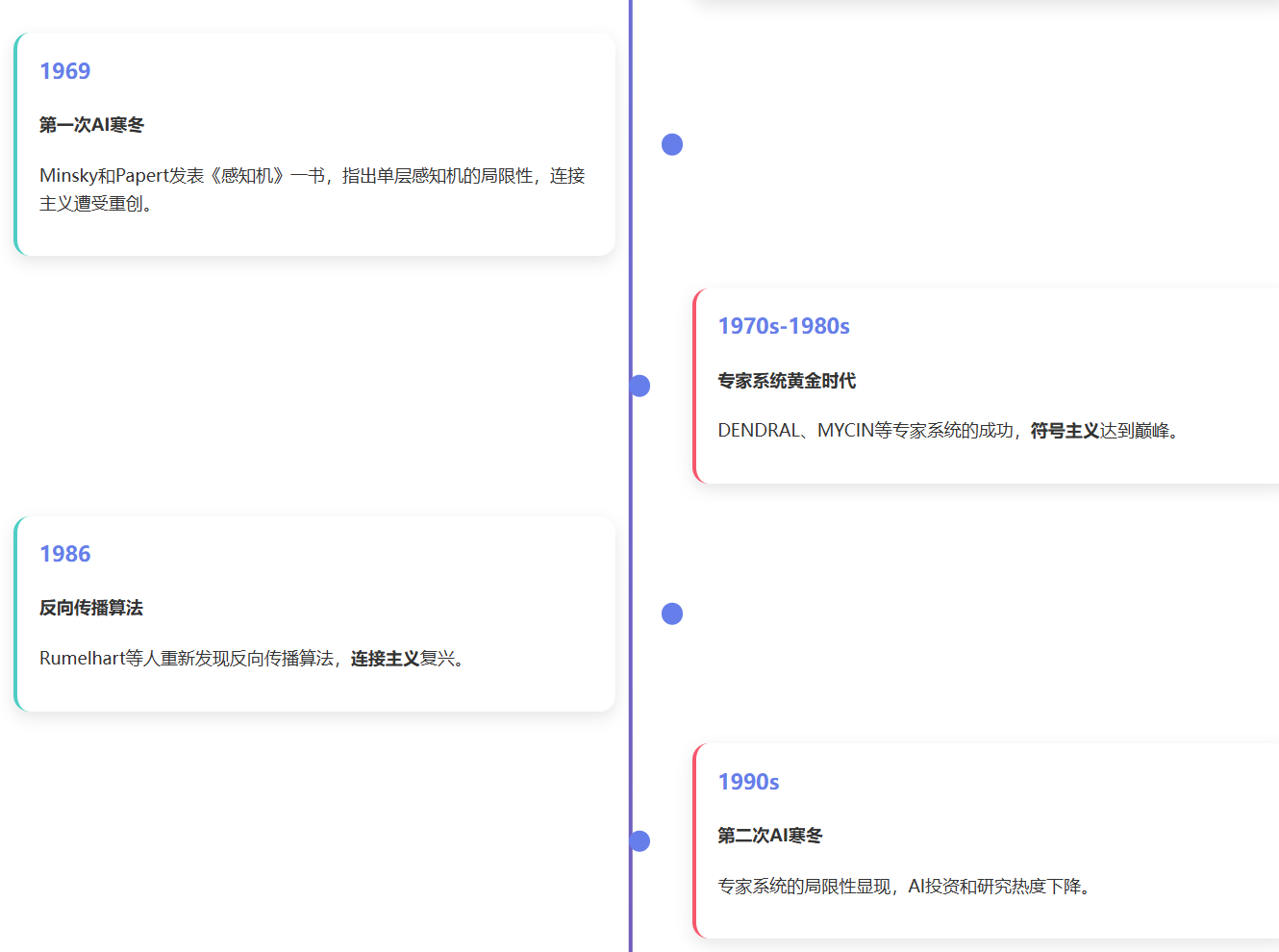Screen dimensions: 1279x952
Task: Select the 1969 year heading
Action: click(64, 71)
